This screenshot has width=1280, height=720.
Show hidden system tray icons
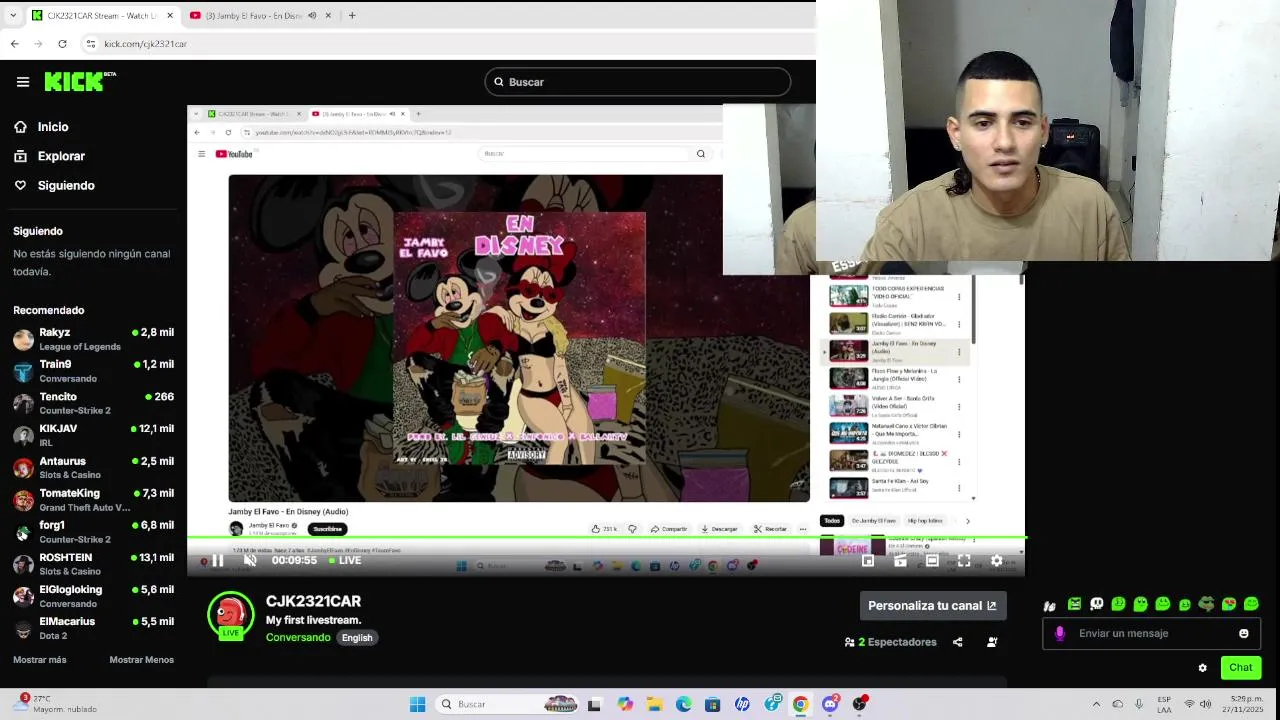click(x=1096, y=704)
